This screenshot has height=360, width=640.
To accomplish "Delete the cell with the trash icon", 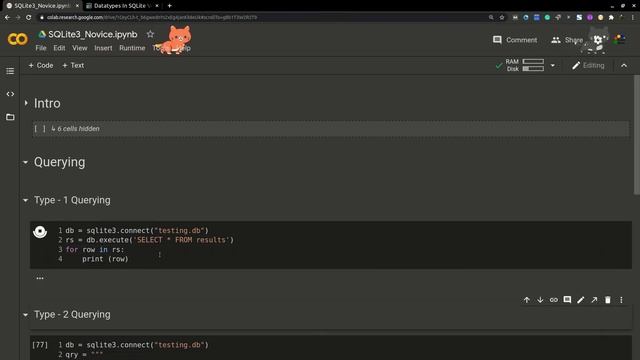I will (608, 300).
